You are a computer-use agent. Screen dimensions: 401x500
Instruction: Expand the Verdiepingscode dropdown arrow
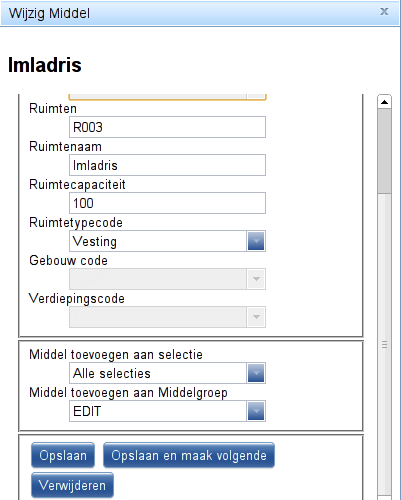256,317
